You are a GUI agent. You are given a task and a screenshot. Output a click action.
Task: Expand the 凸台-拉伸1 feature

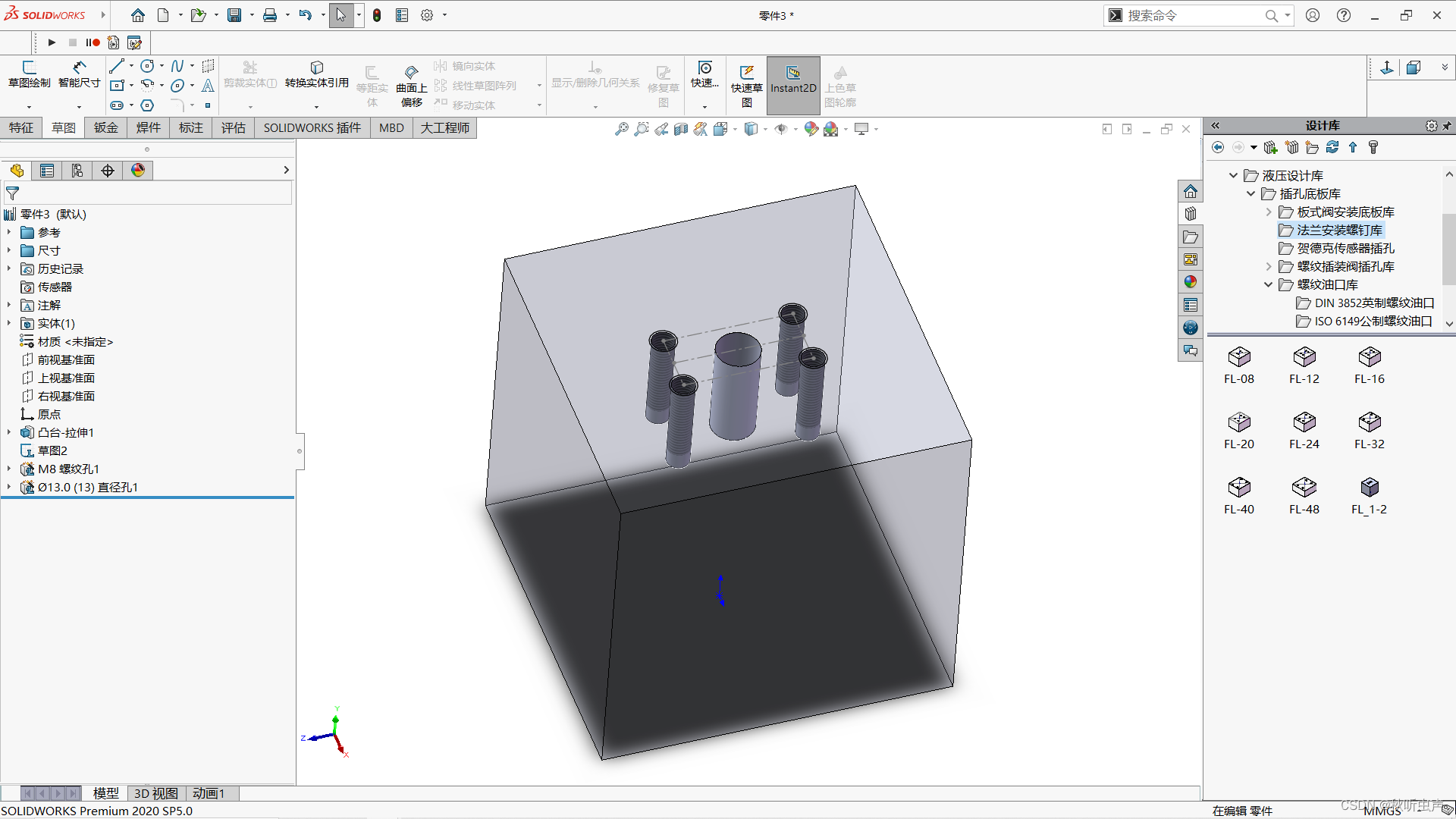pos(9,432)
